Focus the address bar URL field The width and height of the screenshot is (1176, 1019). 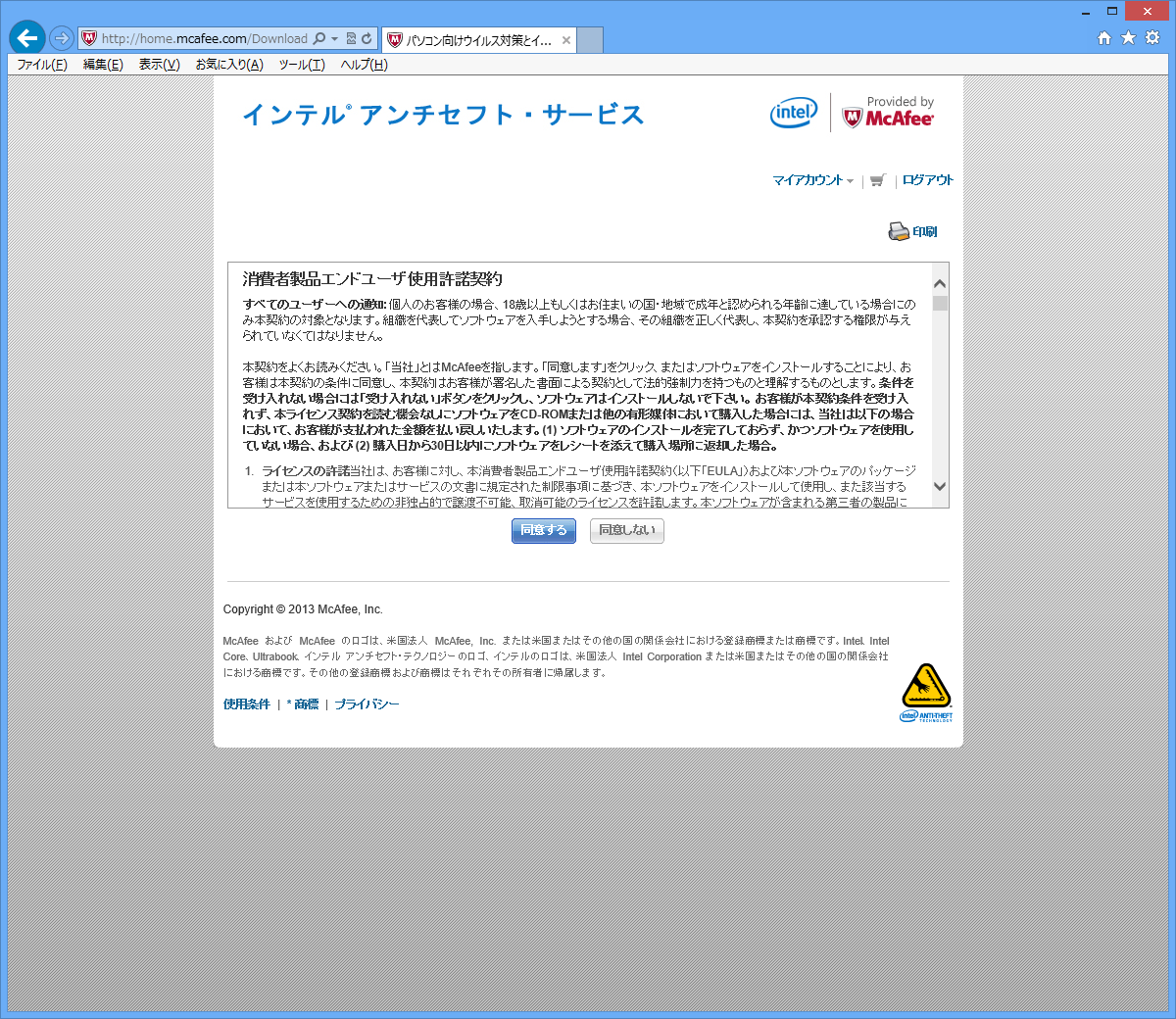click(x=204, y=39)
